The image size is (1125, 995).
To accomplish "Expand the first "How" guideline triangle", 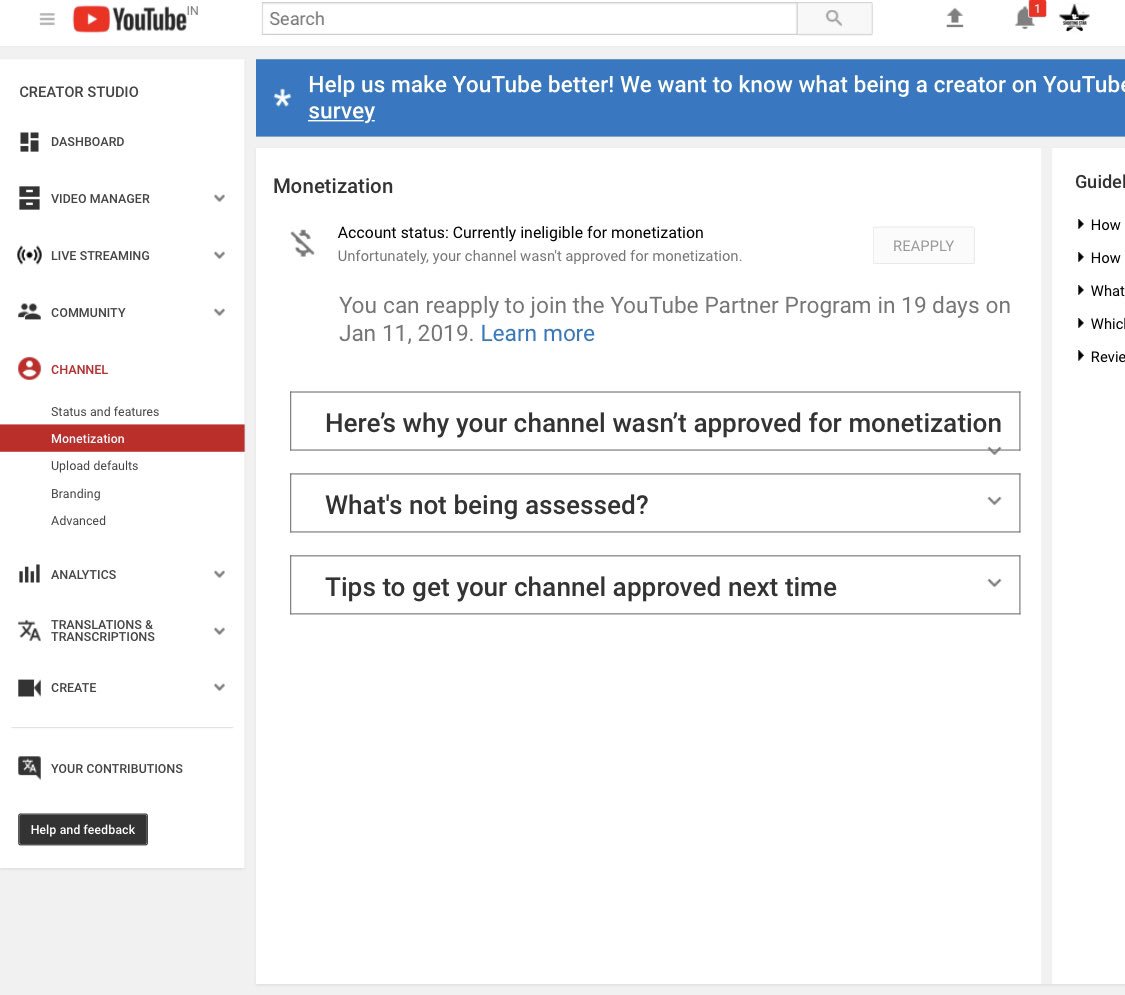I will coord(1081,224).
